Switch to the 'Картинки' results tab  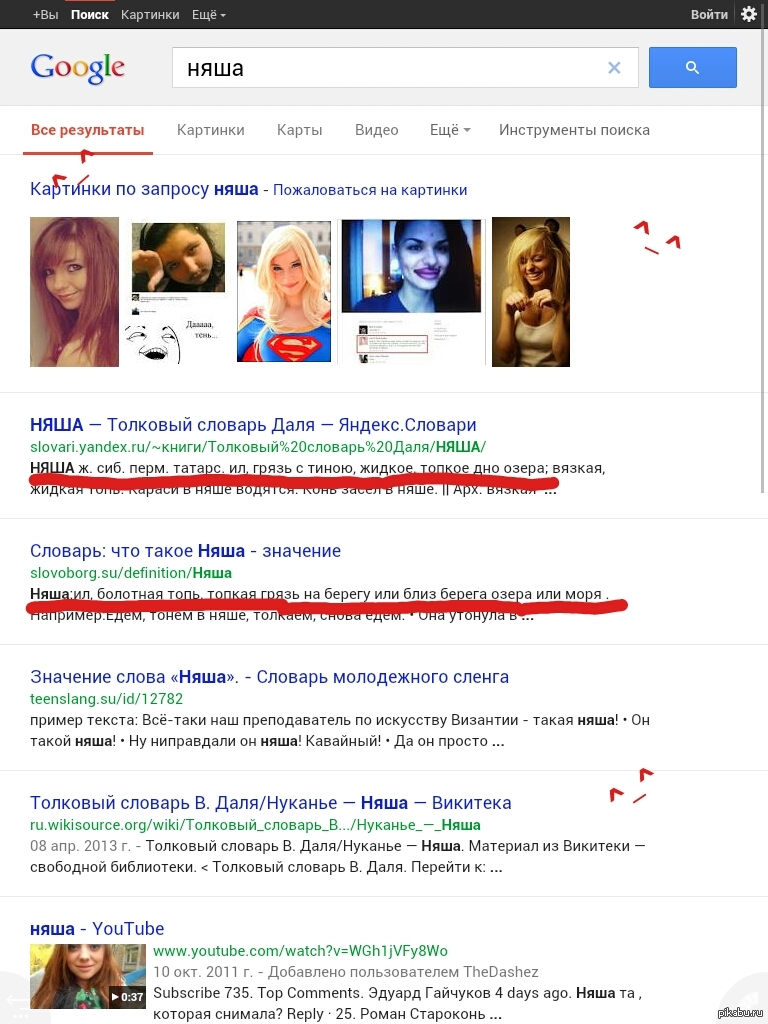(x=210, y=130)
